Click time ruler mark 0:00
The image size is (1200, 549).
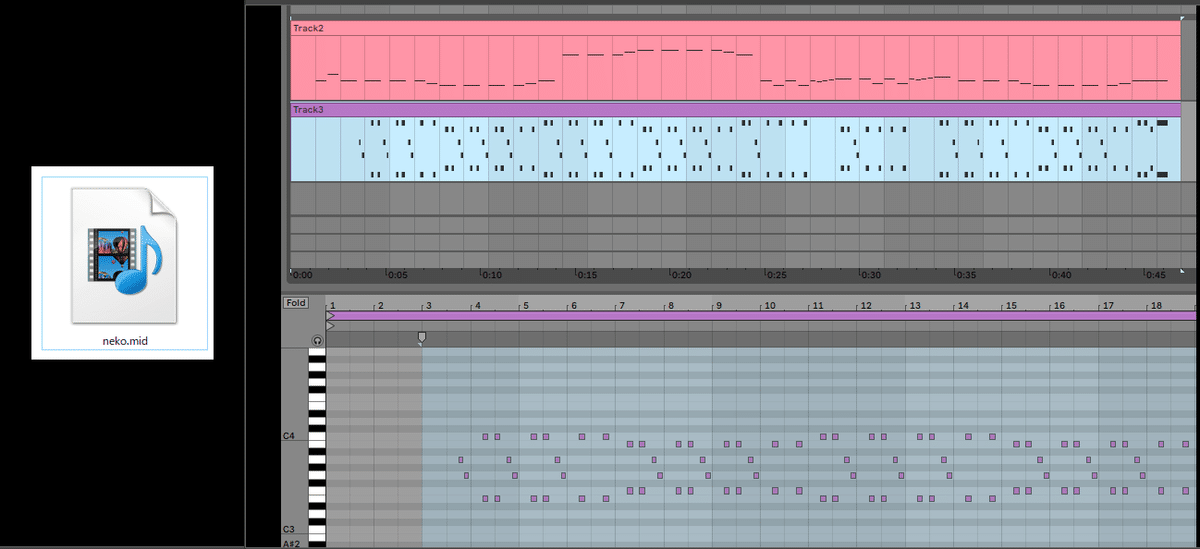(x=302, y=274)
